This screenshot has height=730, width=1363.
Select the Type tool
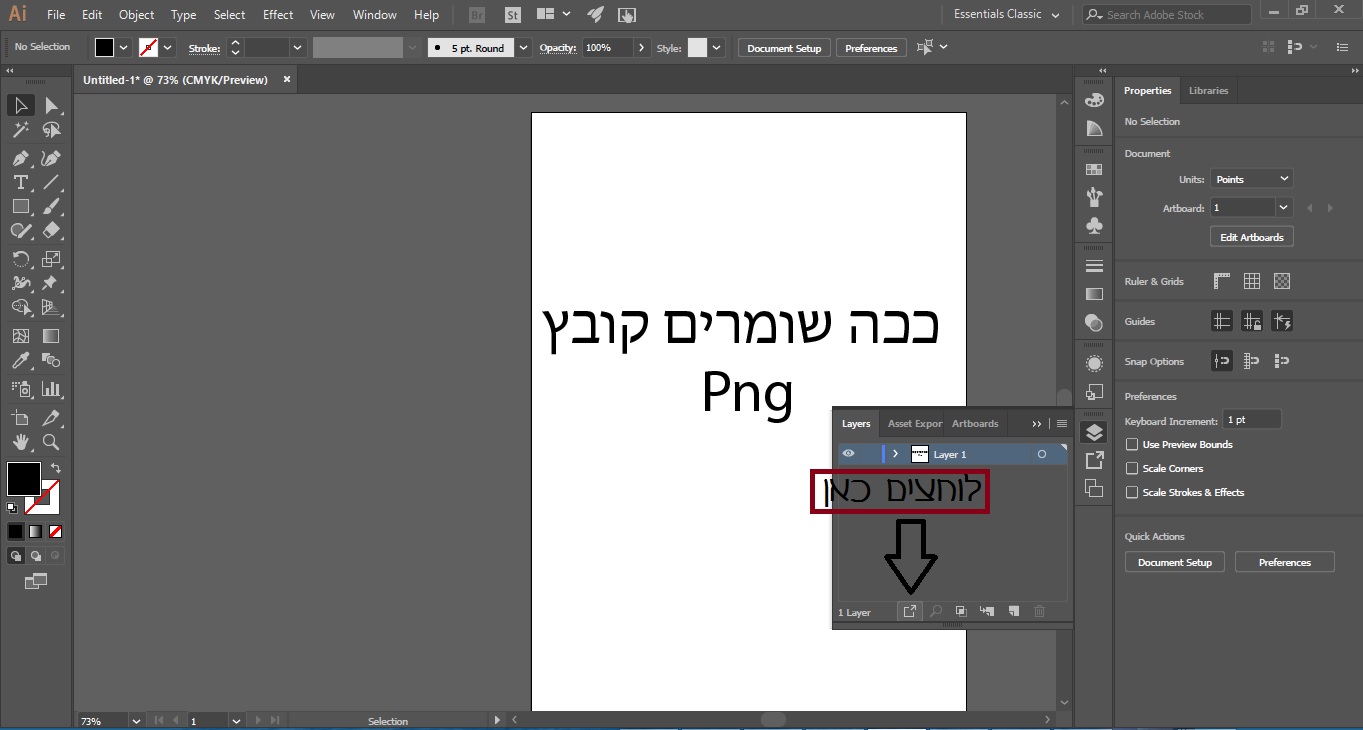pyautogui.click(x=20, y=183)
